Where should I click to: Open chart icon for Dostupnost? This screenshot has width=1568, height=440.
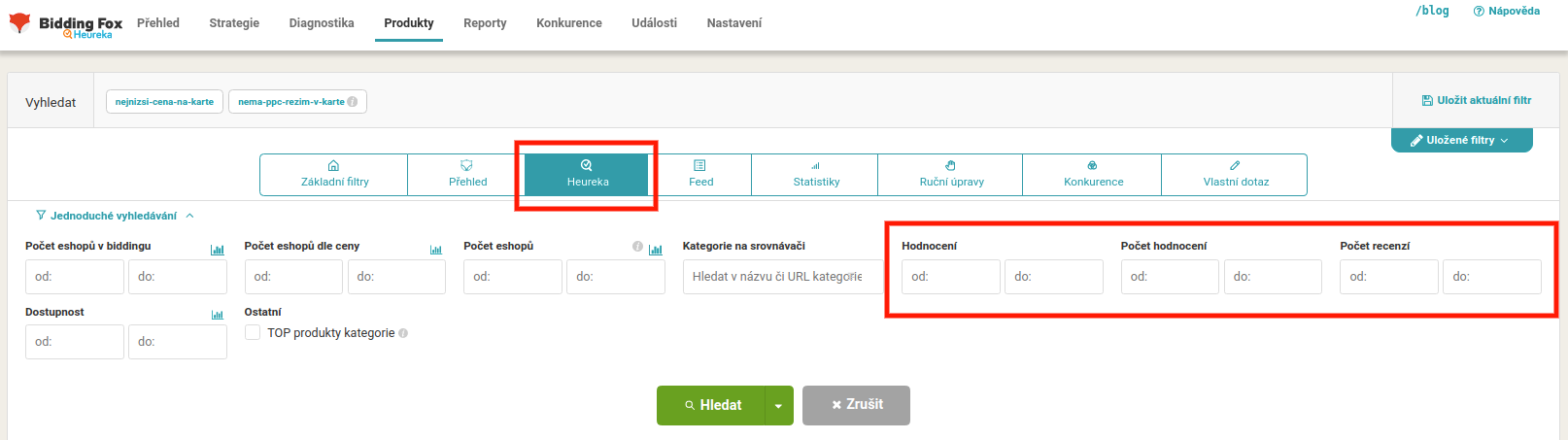218,315
